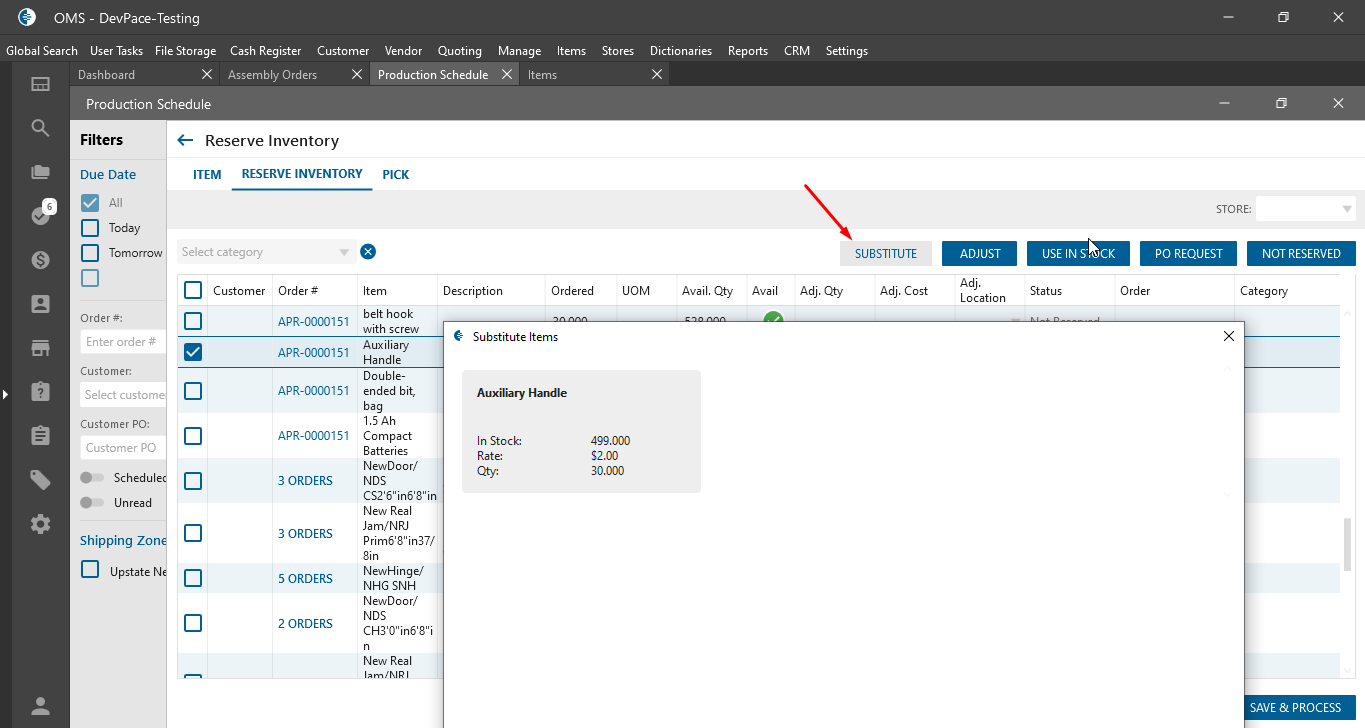The image size is (1365, 728).
Task: Open the Reports menu
Action: pos(747,51)
